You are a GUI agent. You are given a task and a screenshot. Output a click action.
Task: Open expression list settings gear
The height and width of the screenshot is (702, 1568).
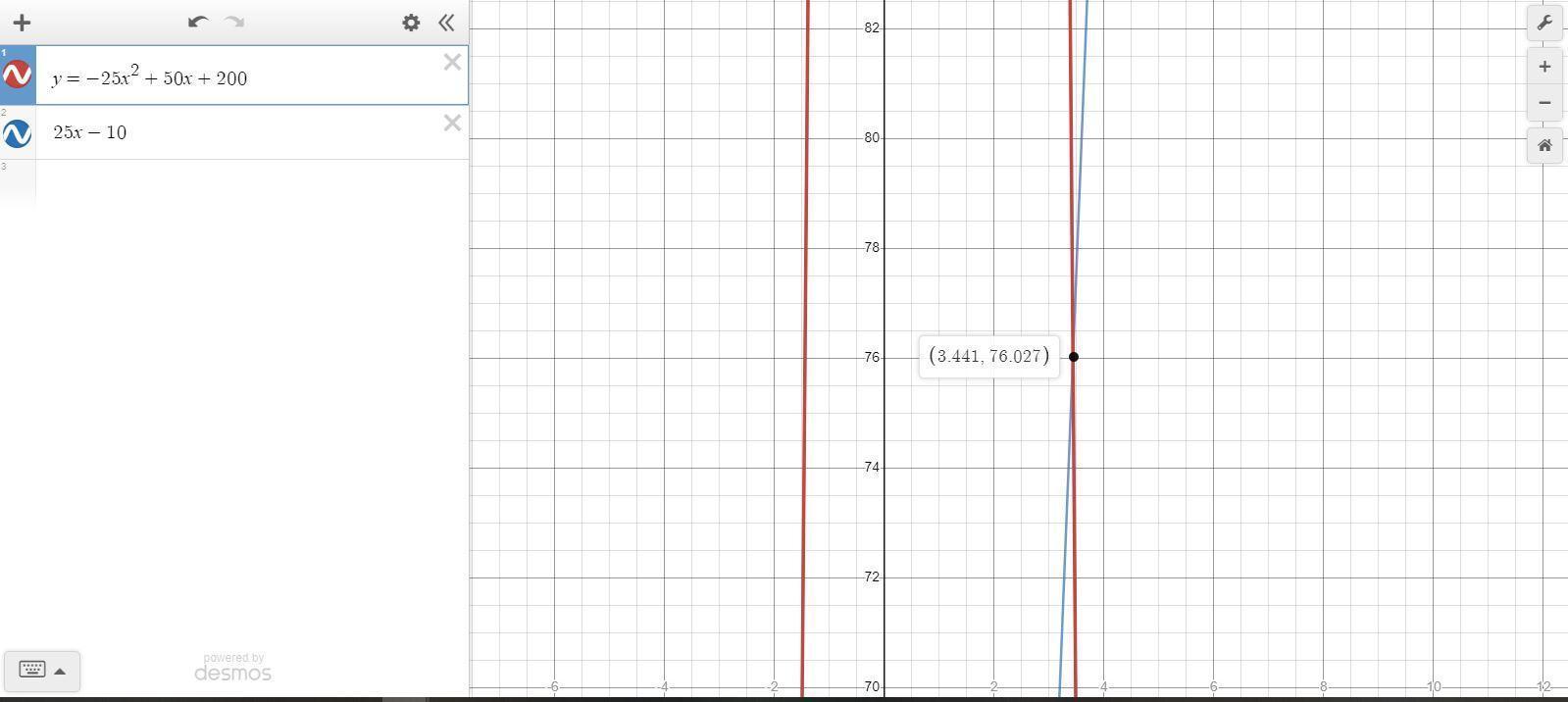(411, 23)
